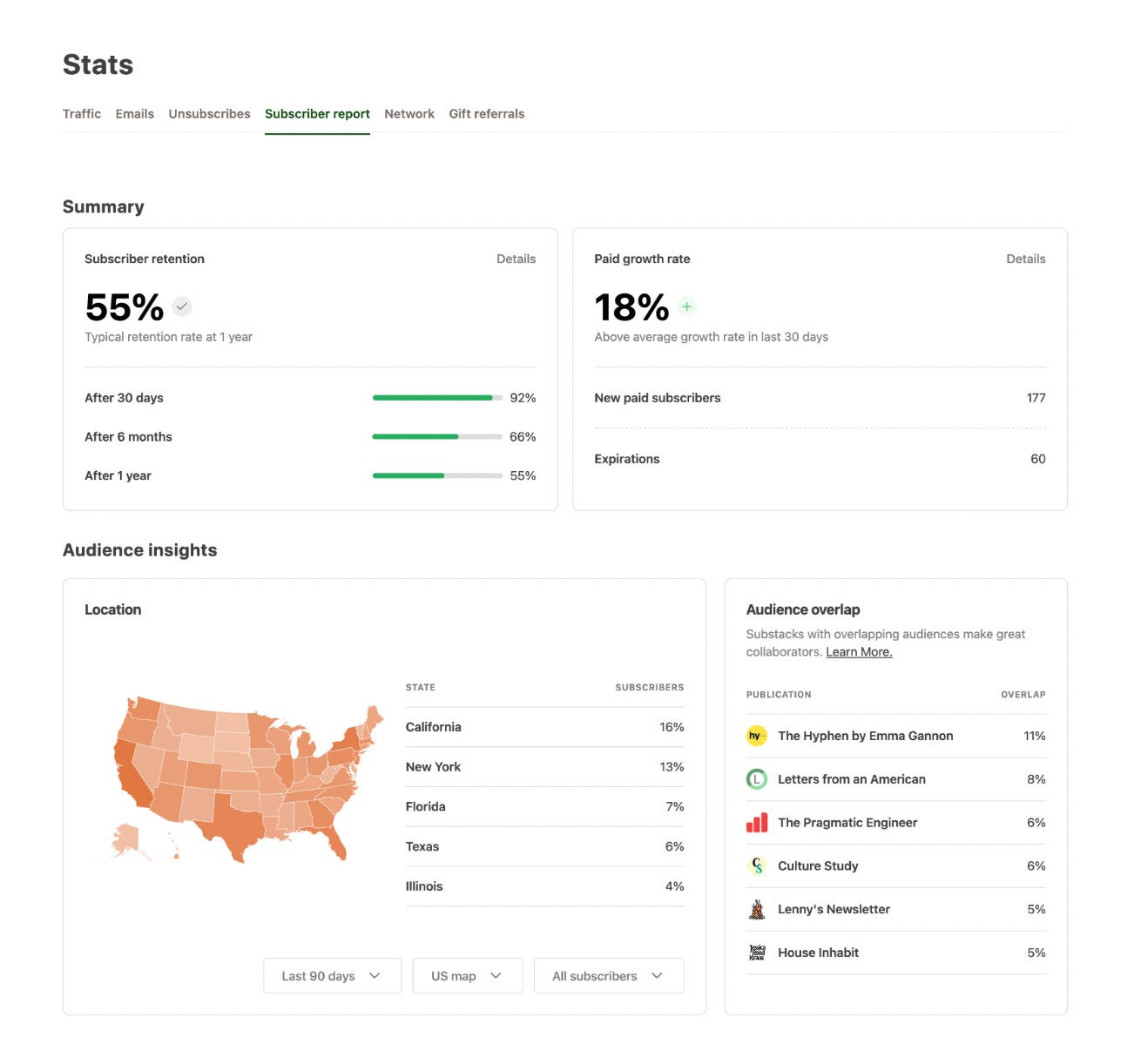The width and height of the screenshot is (1141, 1064).
Task: Open Subscriber retention Details
Action: [516, 259]
